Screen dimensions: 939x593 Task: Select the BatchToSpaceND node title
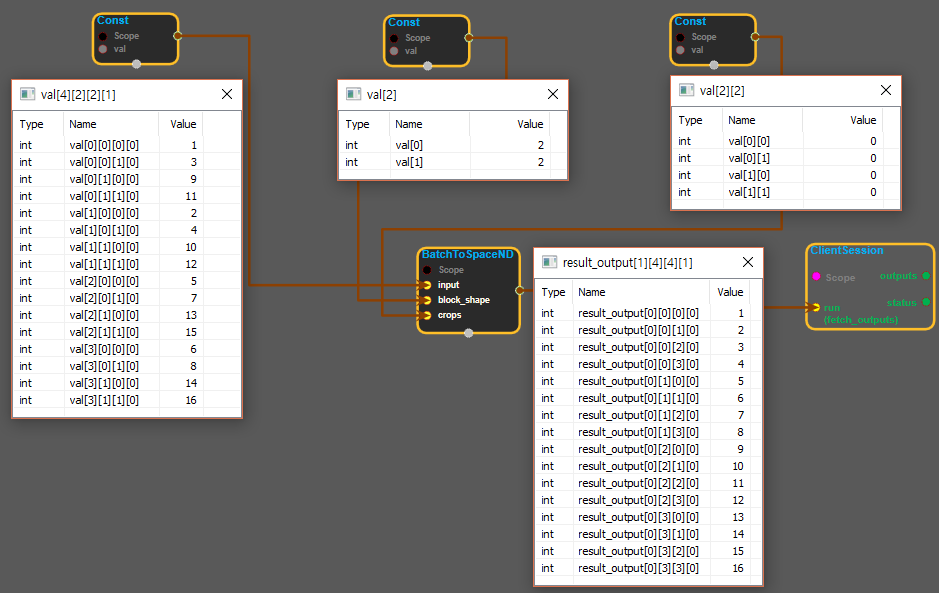[467, 255]
